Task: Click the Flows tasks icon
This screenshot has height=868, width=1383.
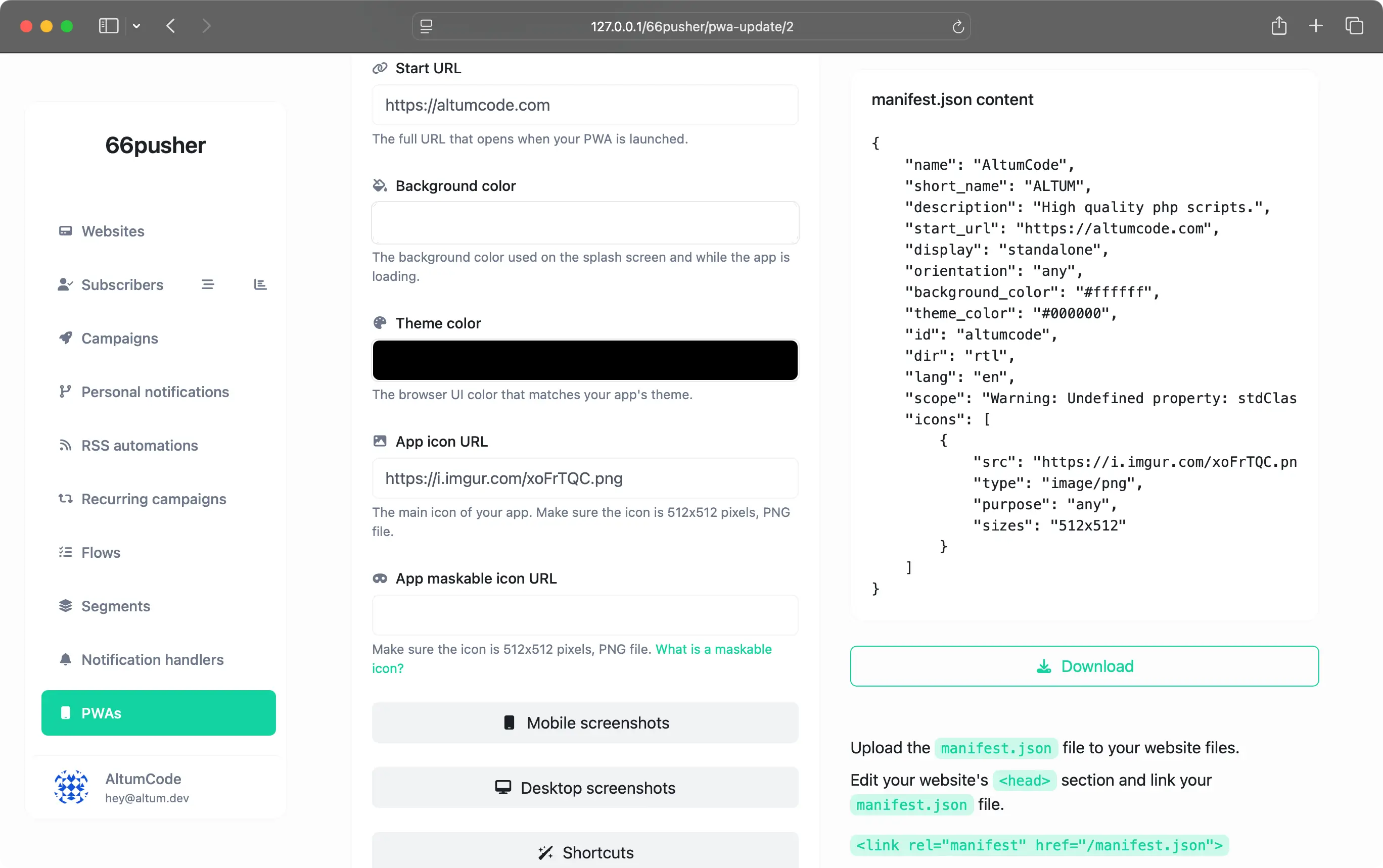Action: pyautogui.click(x=66, y=552)
